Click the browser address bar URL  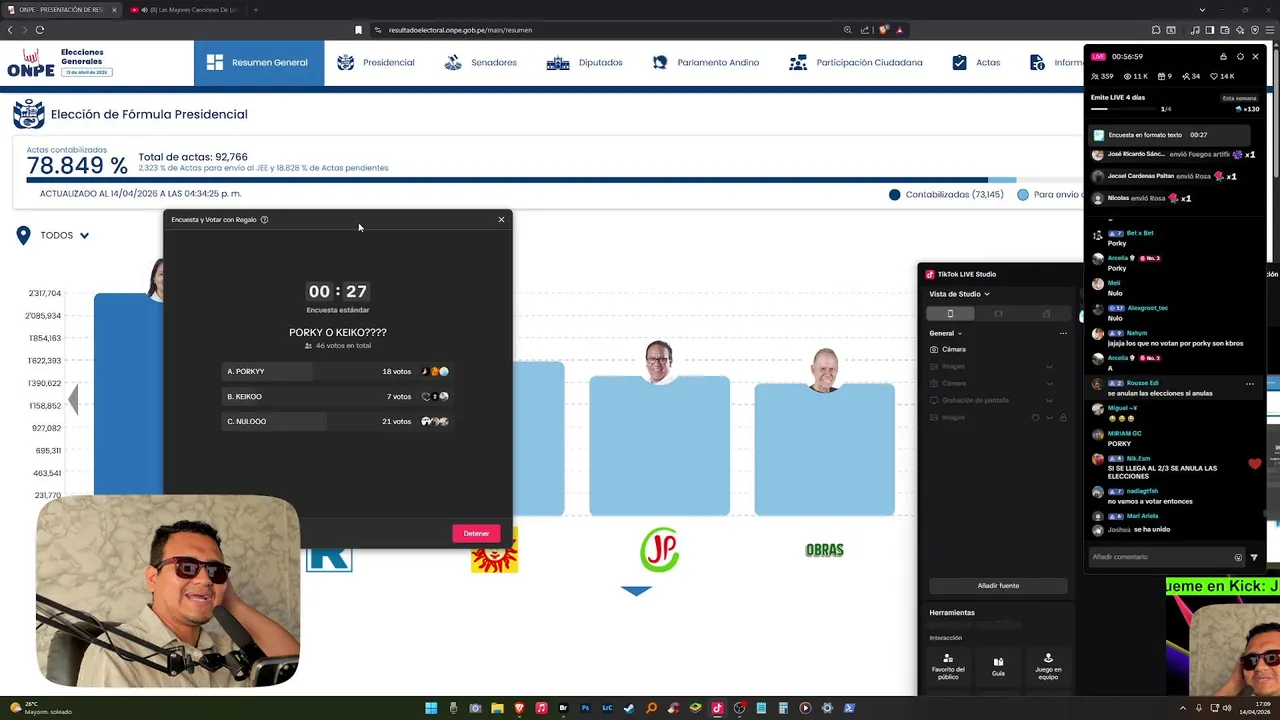coord(460,30)
